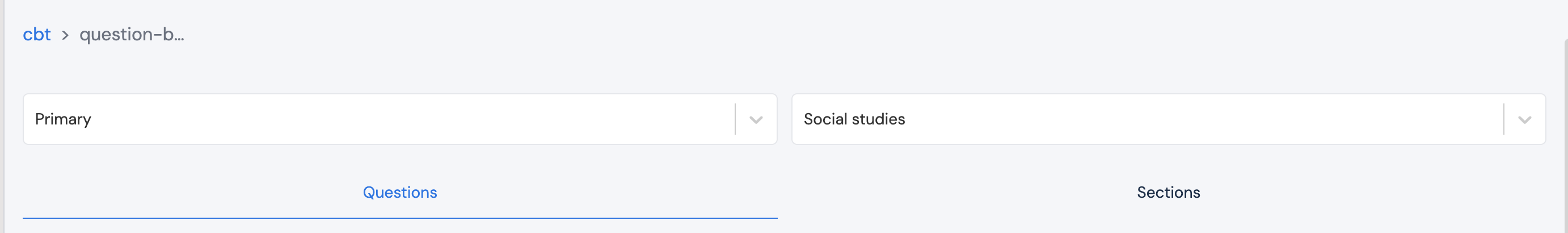This screenshot has width=1568, height=233.
Task: Click the chevron icon in Primary selector
Action: pos(756,119)
